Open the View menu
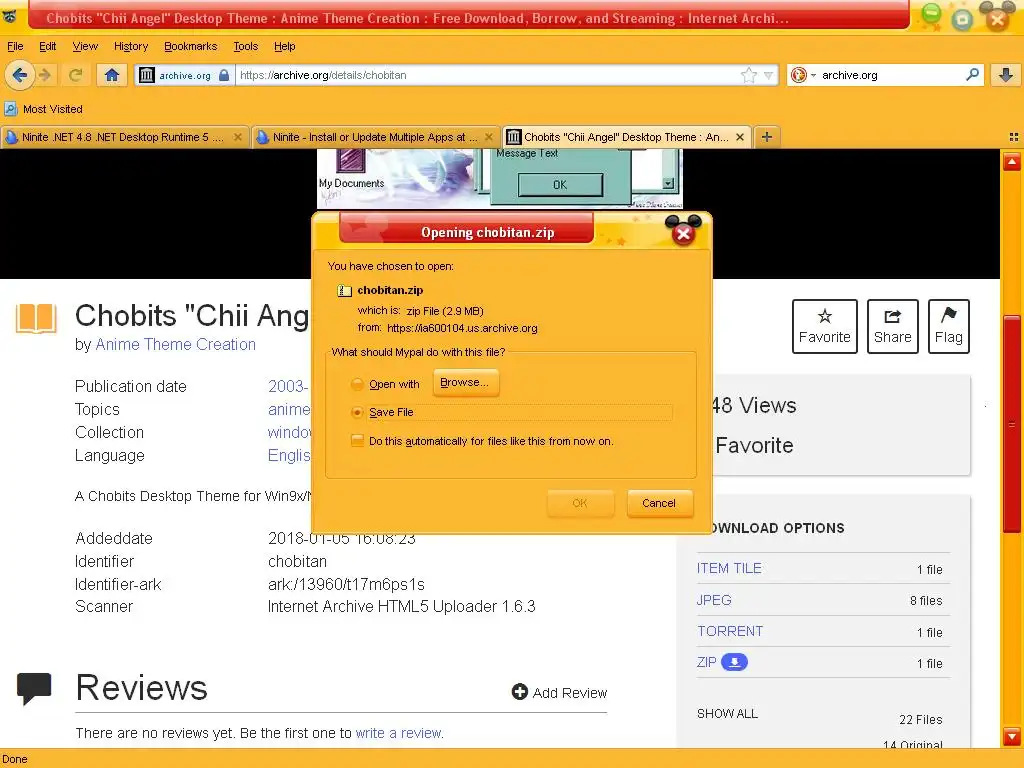 tap(85, 46)
